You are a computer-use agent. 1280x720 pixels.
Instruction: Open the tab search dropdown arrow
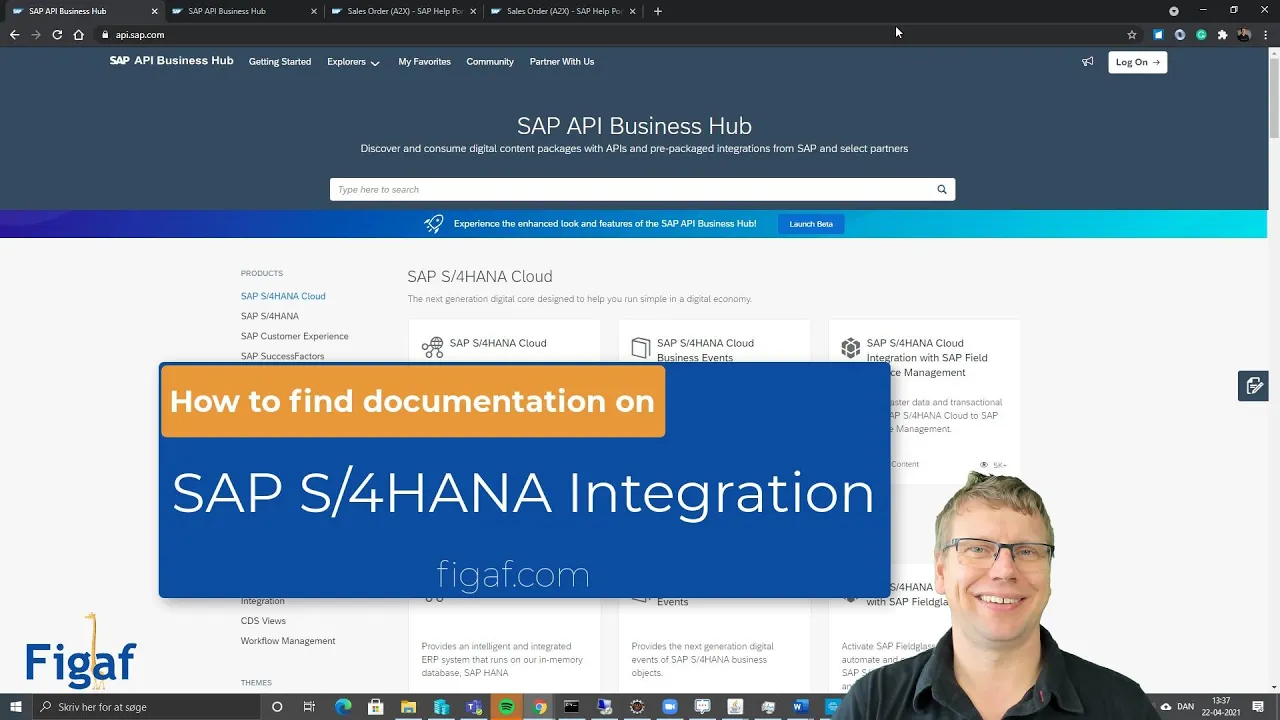click(x=1174, y=11)
